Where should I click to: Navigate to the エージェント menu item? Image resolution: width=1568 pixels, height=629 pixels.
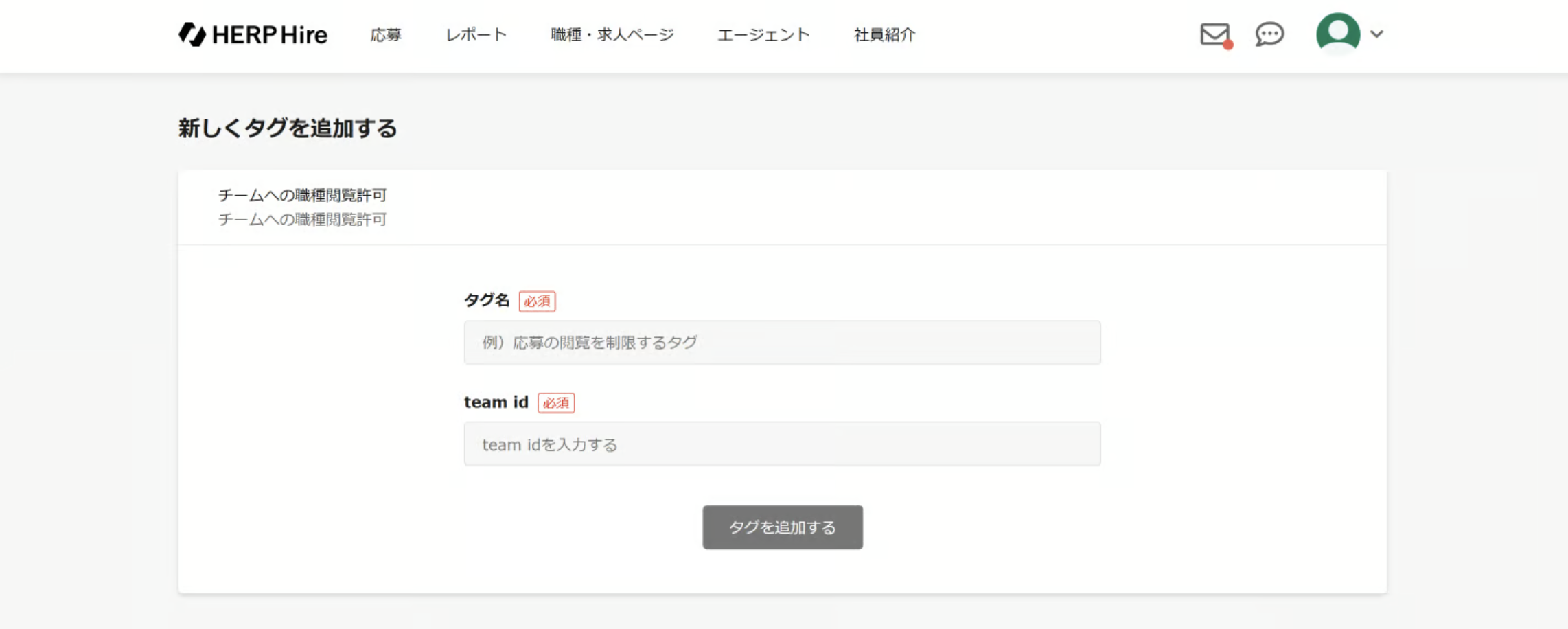click(763, 34)
